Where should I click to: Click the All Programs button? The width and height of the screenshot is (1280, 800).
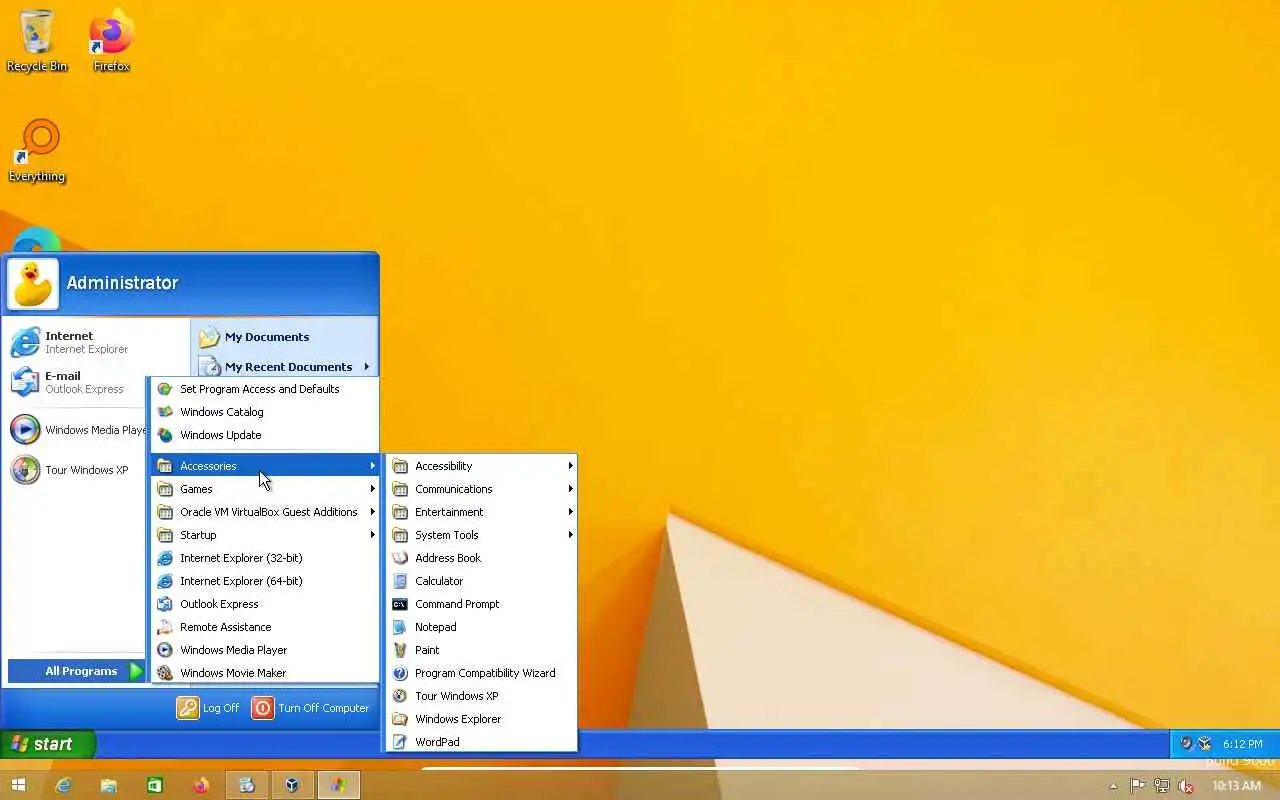(77, 671)
